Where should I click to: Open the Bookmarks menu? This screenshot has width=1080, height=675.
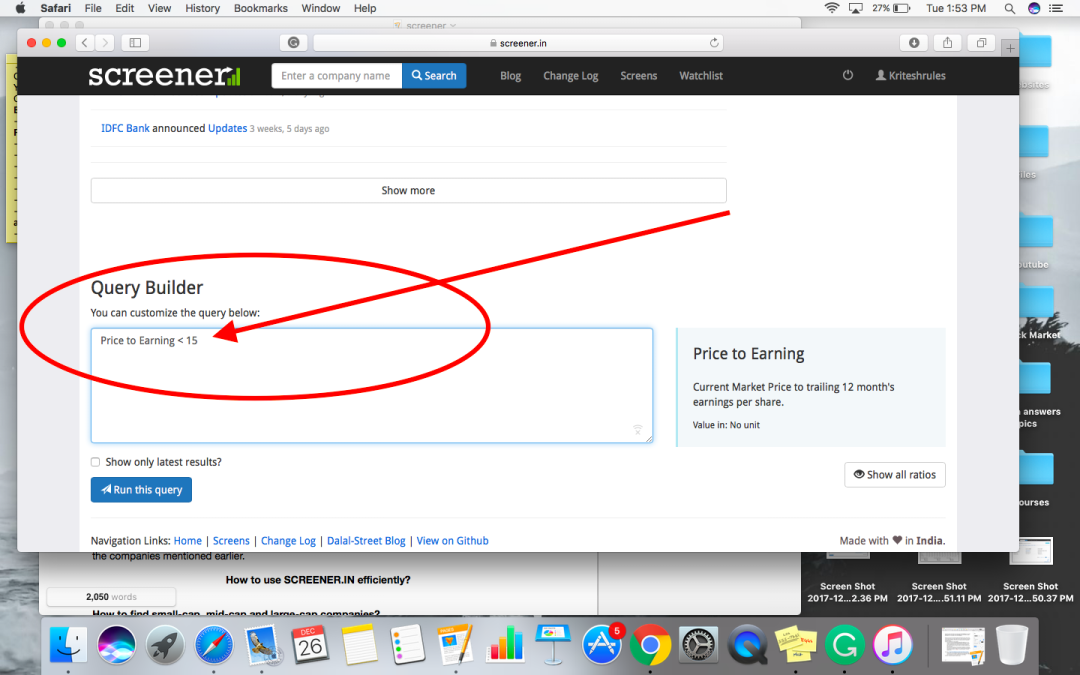click(x=260, y=8)
